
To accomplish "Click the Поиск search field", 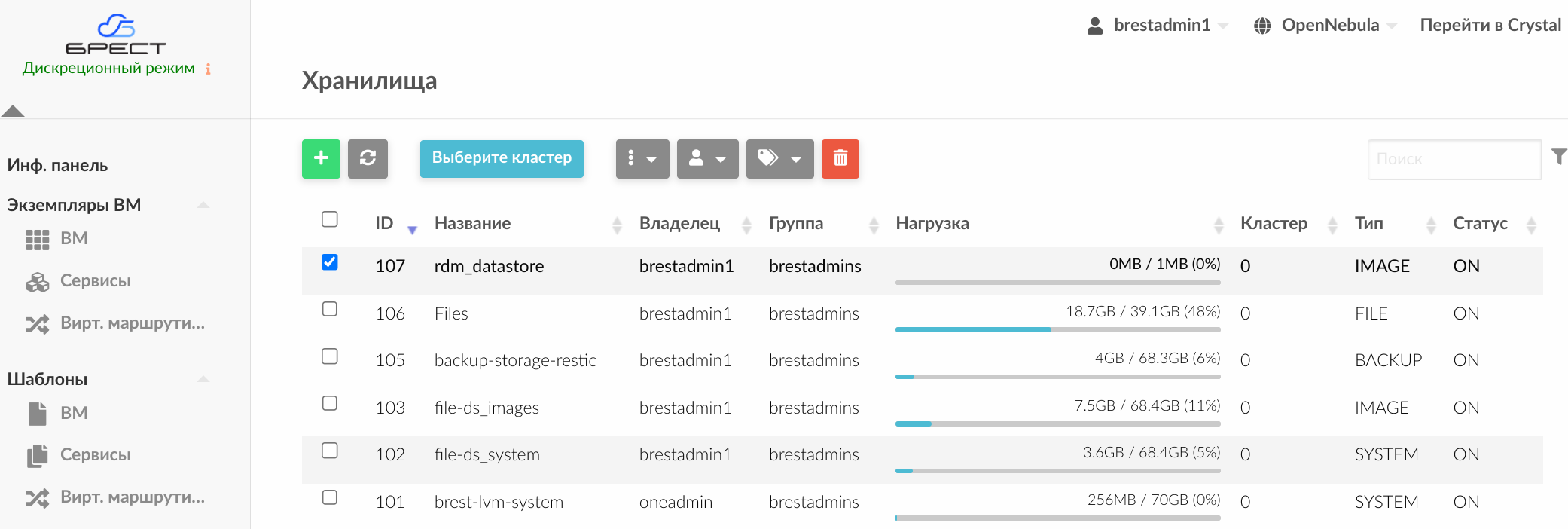I will (1454, 159).
